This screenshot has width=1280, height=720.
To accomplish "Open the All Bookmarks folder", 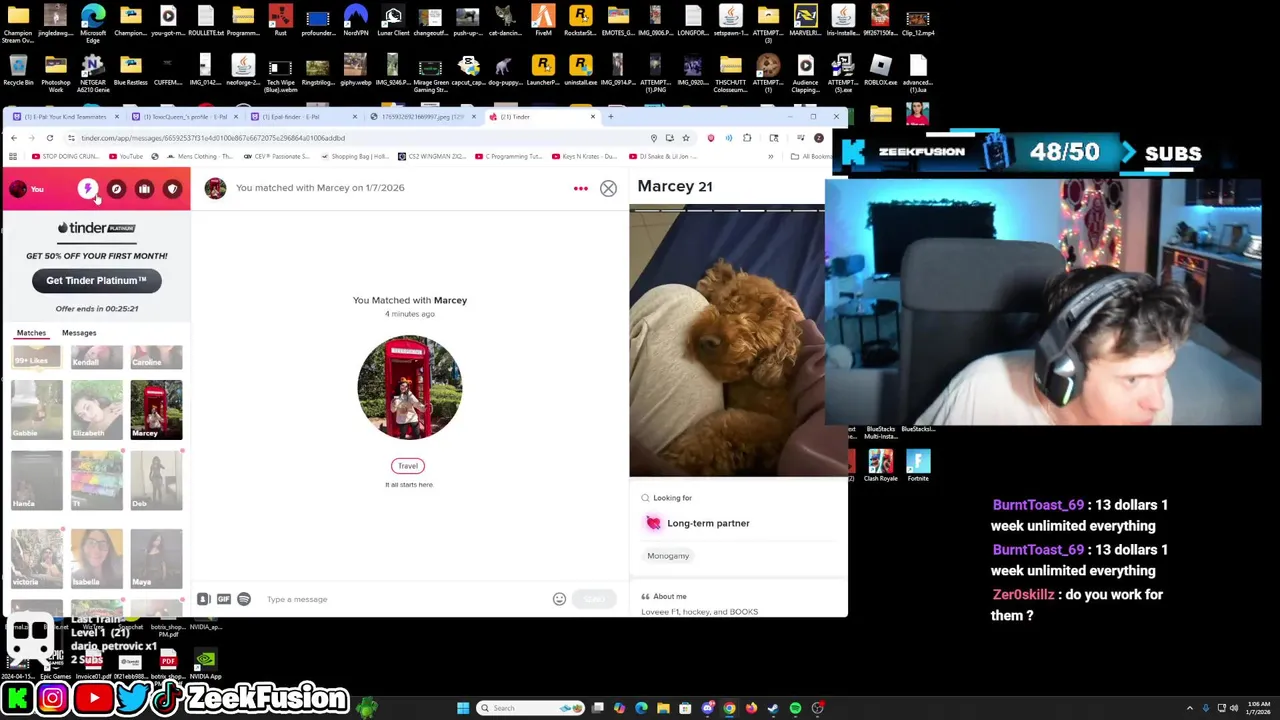I will click(811, 157).
